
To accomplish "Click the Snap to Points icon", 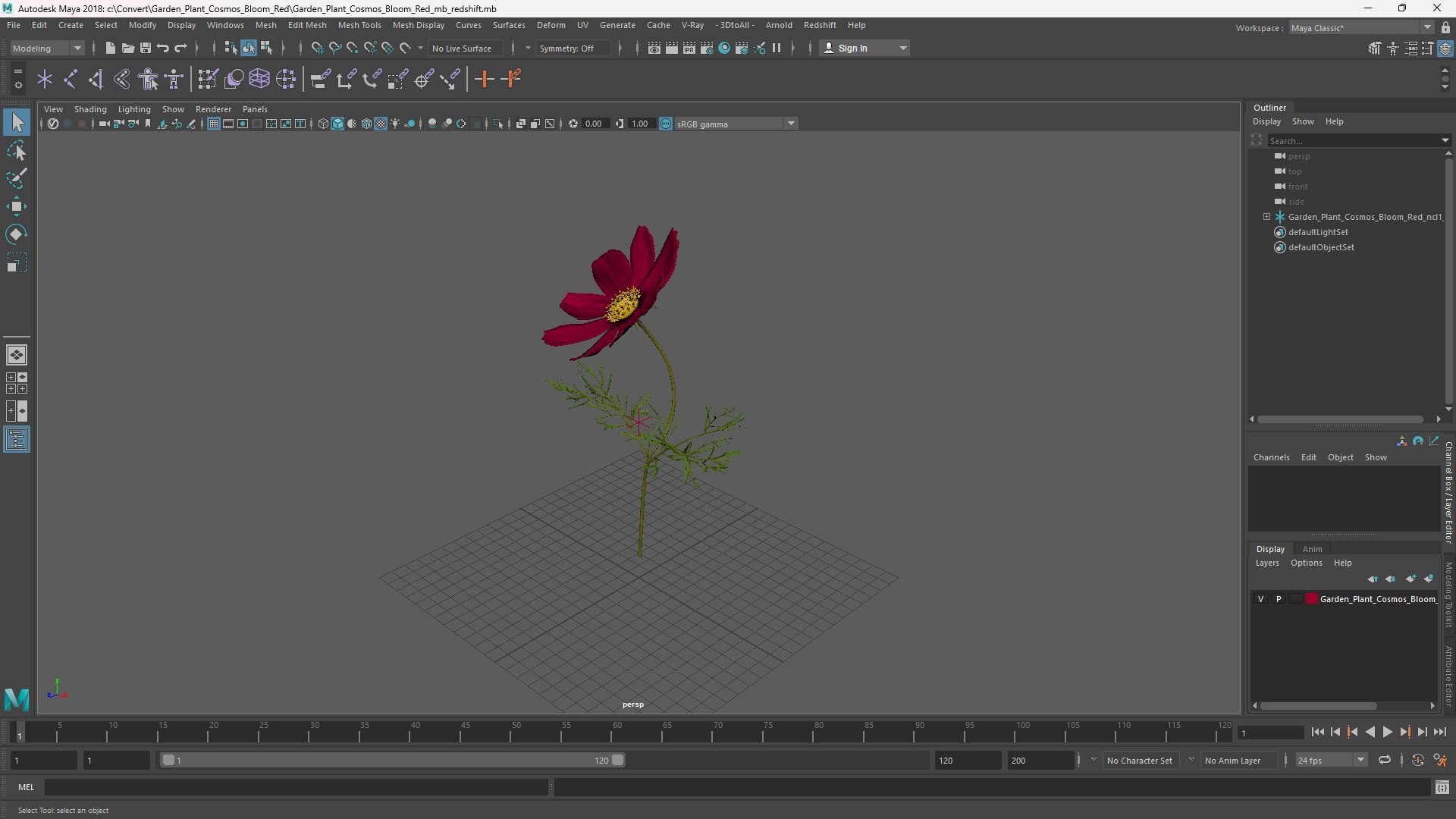I will tap(353, 48).
